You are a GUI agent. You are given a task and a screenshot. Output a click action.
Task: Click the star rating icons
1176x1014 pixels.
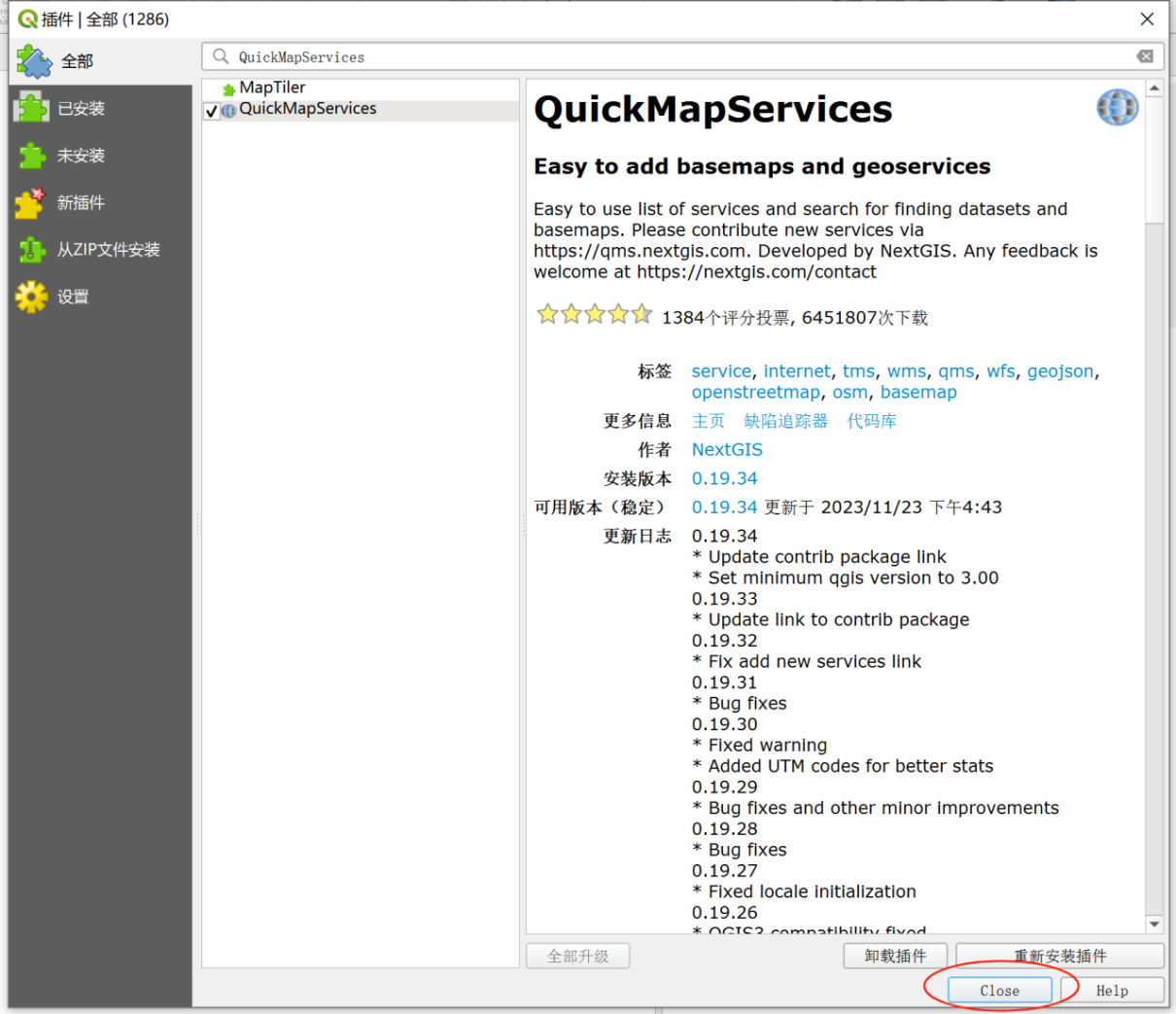(595, 314)
